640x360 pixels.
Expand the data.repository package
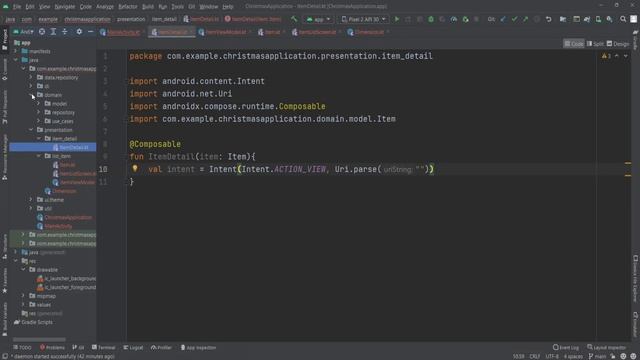[31, 77]
